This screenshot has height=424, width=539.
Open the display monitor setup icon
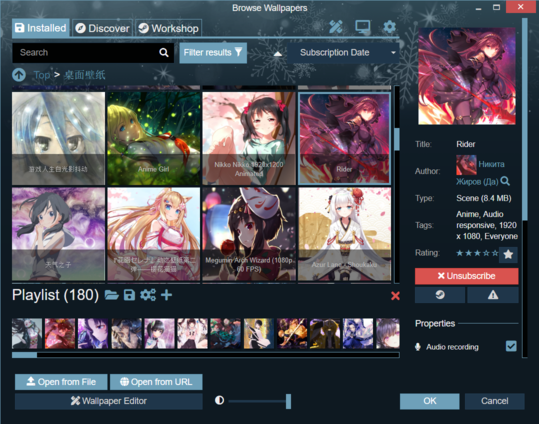tap(363, 26)
